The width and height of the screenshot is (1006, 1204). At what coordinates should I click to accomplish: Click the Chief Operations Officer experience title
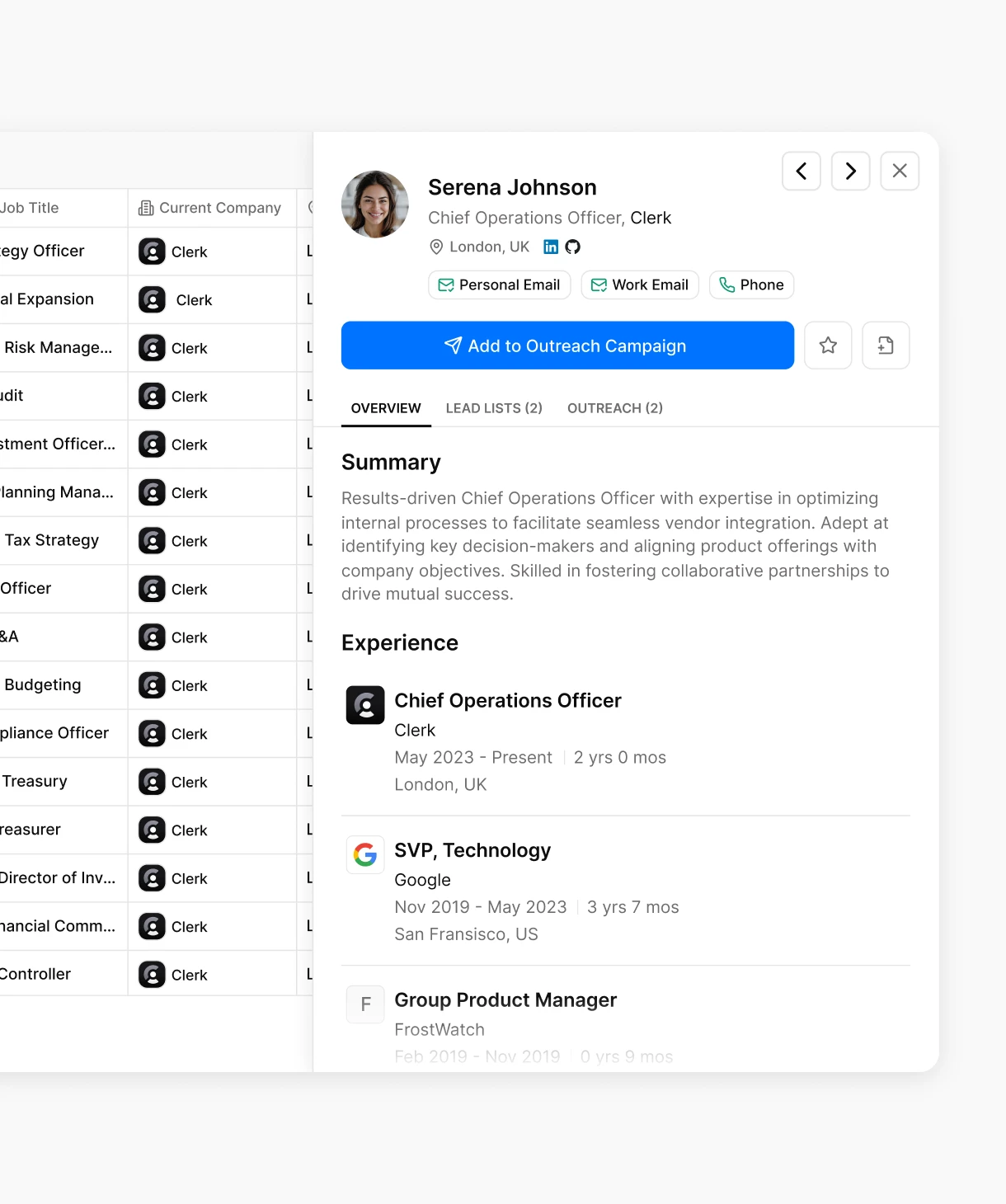(x=508, y=700)
